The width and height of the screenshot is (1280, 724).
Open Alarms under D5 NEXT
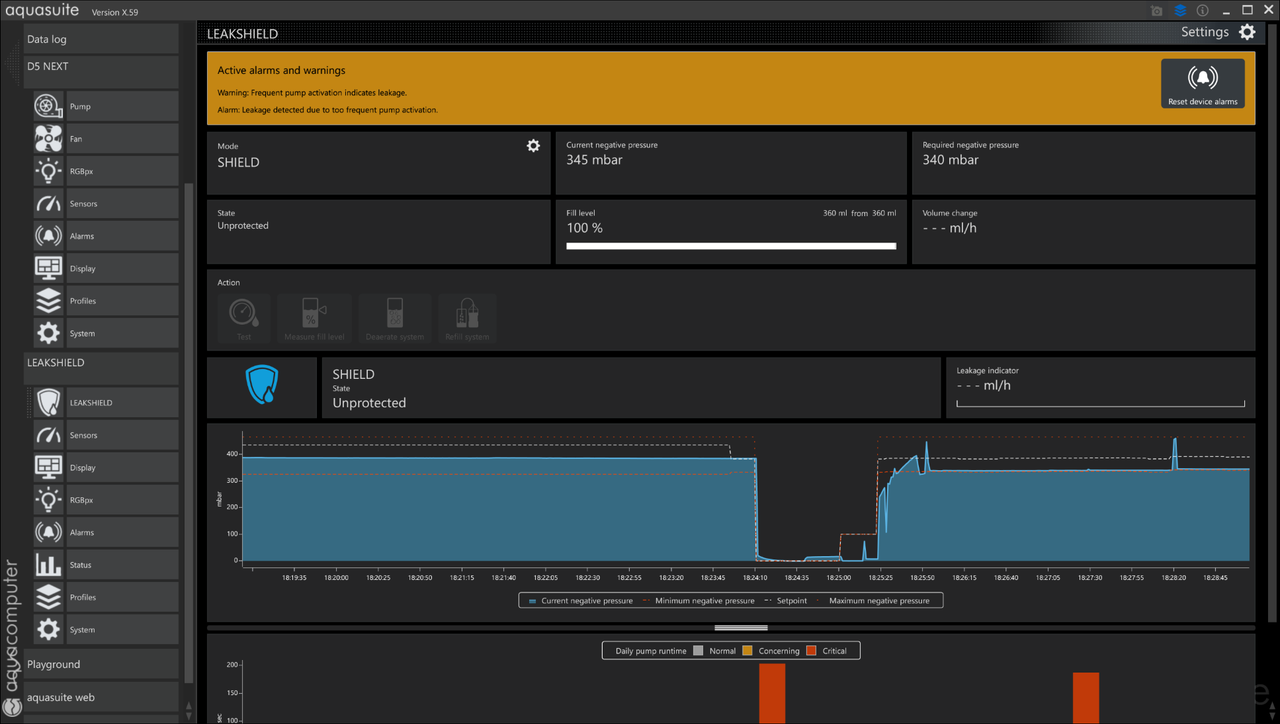pos(105,236)
